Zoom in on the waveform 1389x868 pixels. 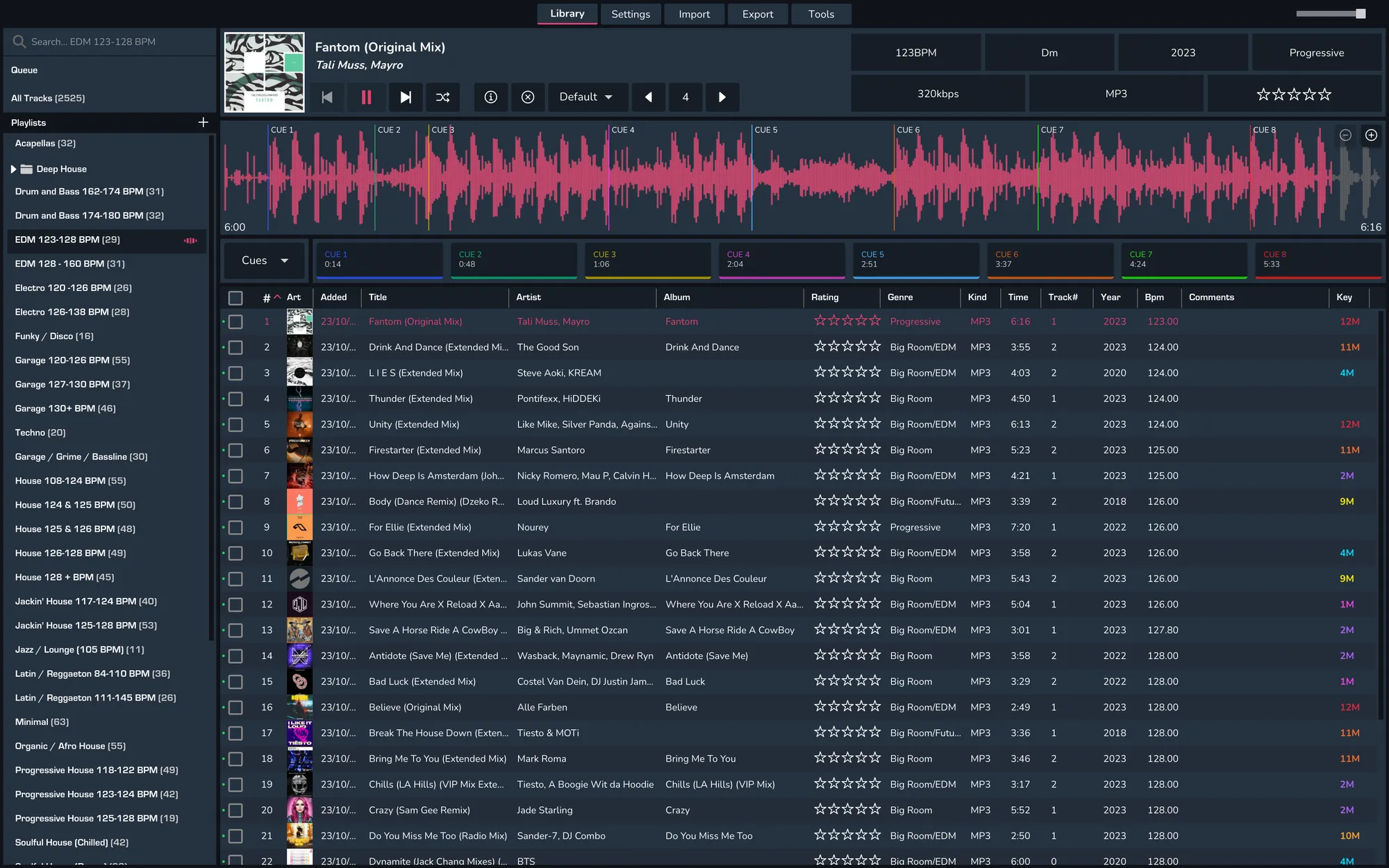pyautogui.click(x=1371, y=135)
